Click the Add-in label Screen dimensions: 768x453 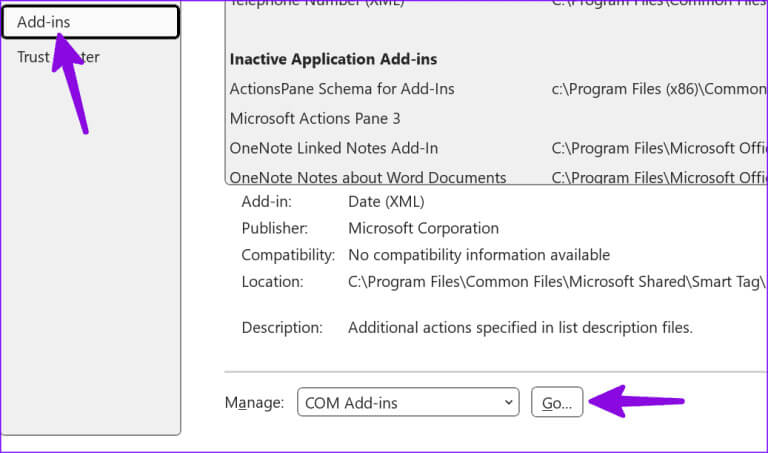266,202
